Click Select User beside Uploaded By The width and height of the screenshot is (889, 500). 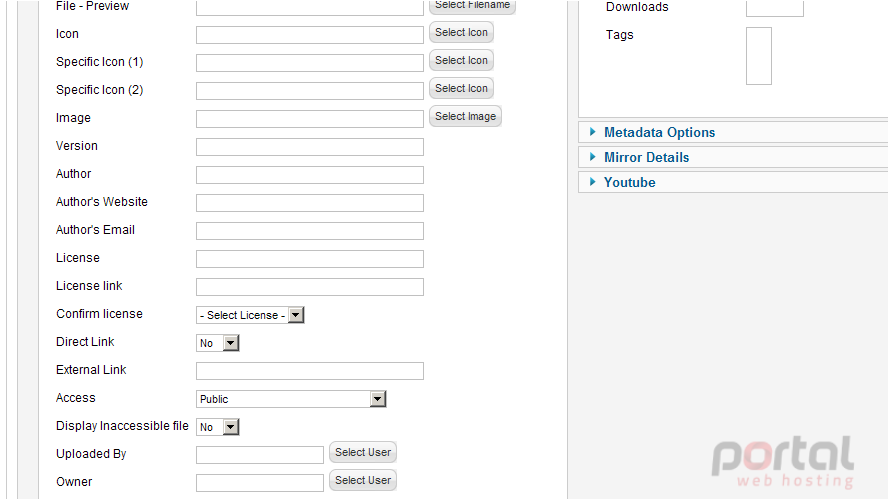click(x=363, y=452)
